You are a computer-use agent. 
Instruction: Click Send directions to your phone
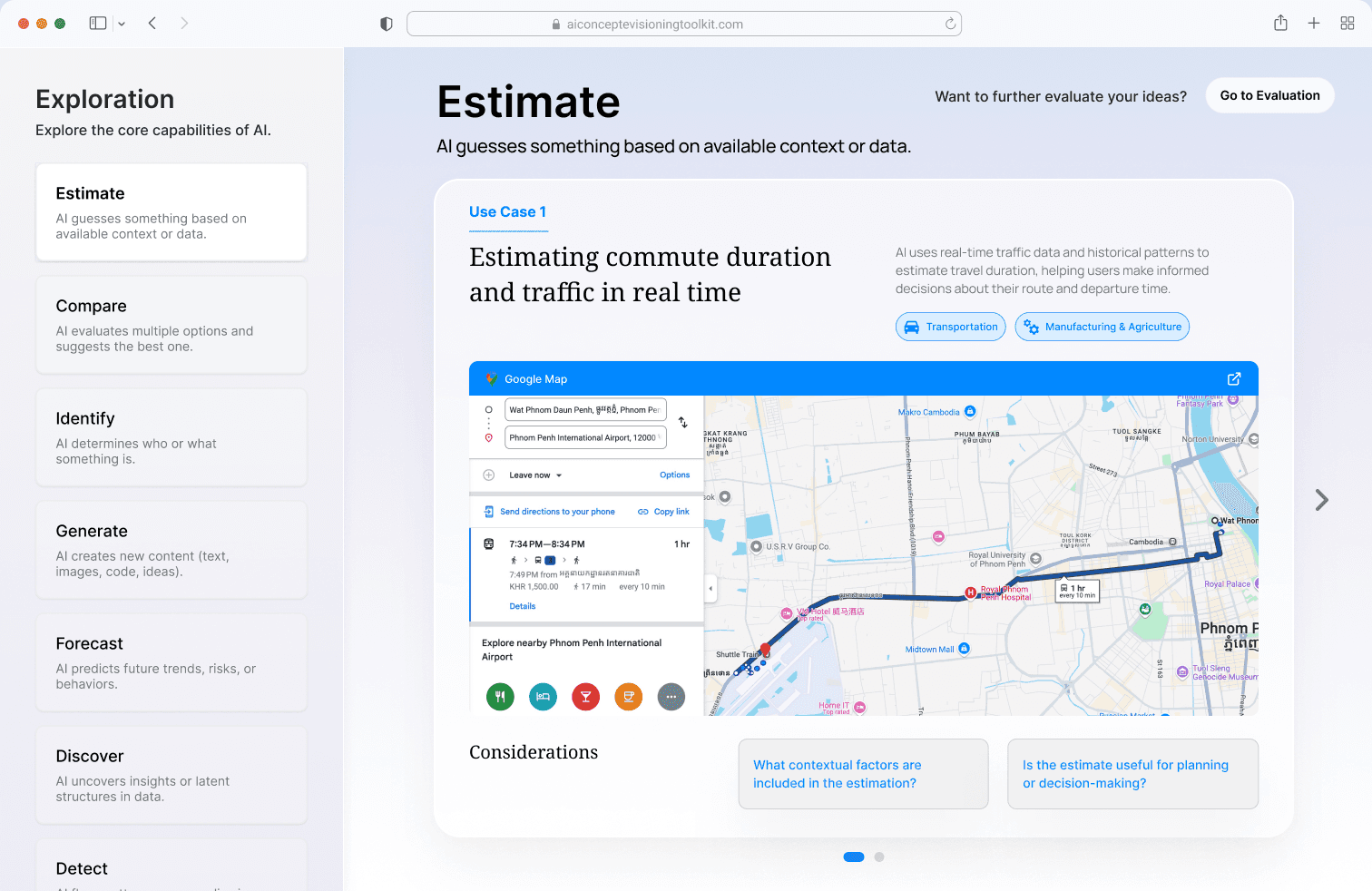(549, 512)
